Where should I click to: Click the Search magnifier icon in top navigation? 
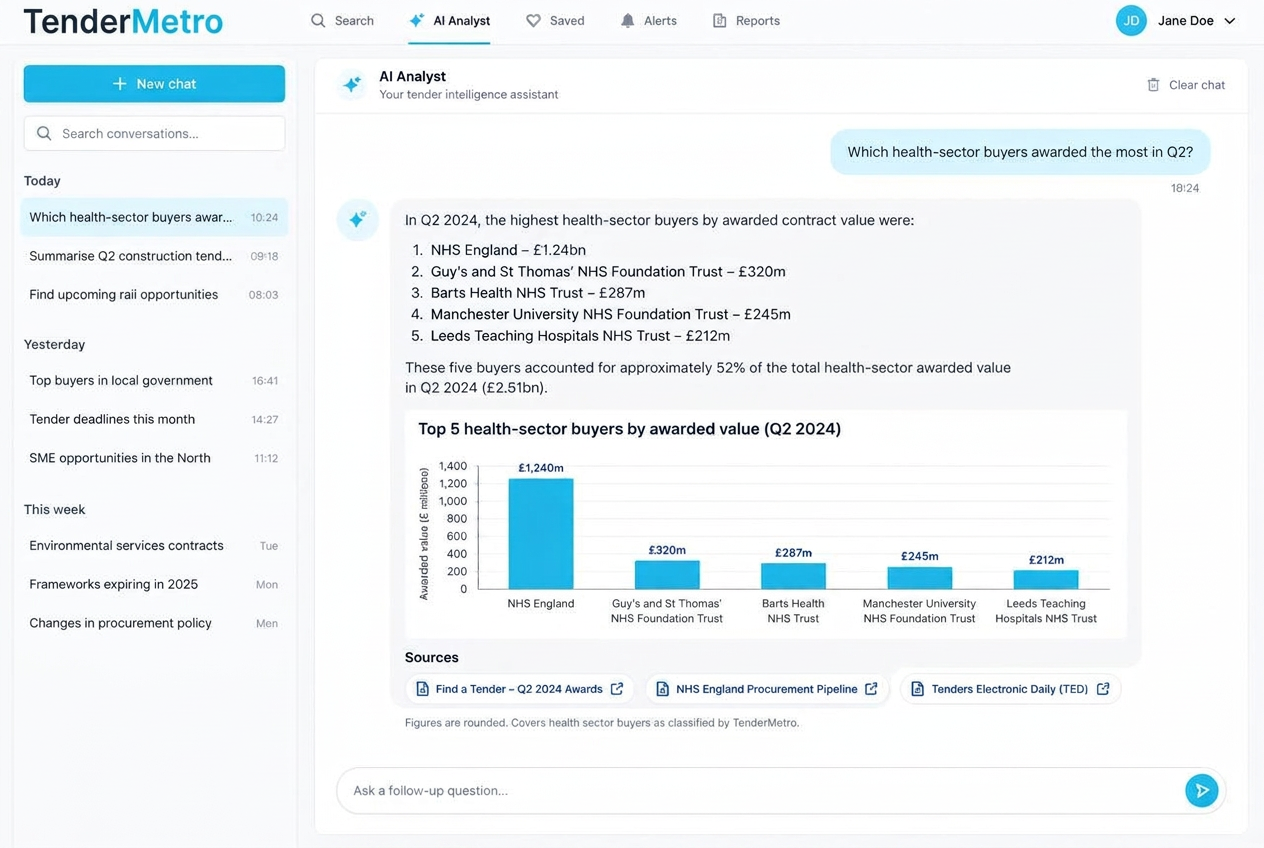click(318, 20)
